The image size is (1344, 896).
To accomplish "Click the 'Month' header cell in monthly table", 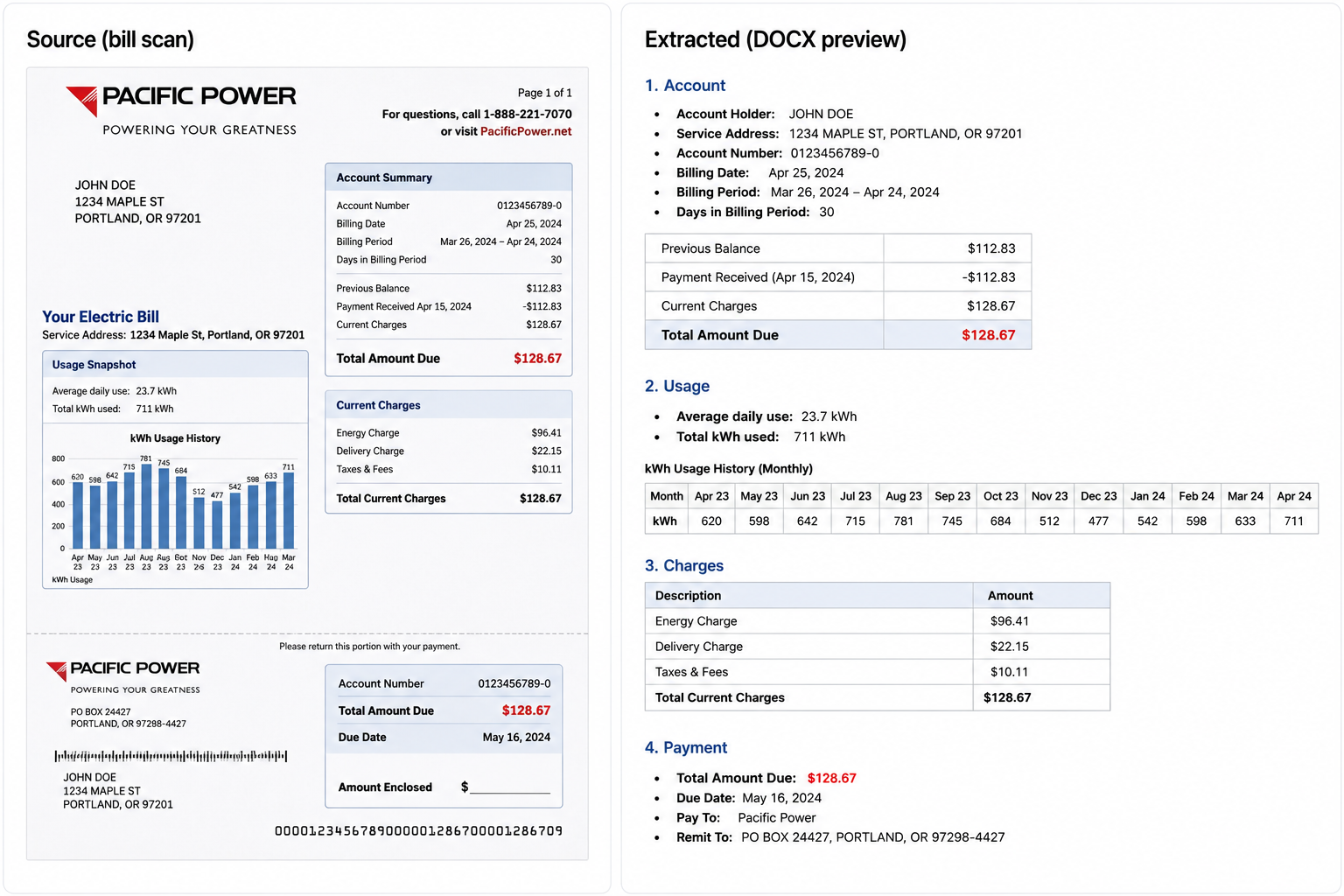I will pyautogui.click(x=667, y=496).
